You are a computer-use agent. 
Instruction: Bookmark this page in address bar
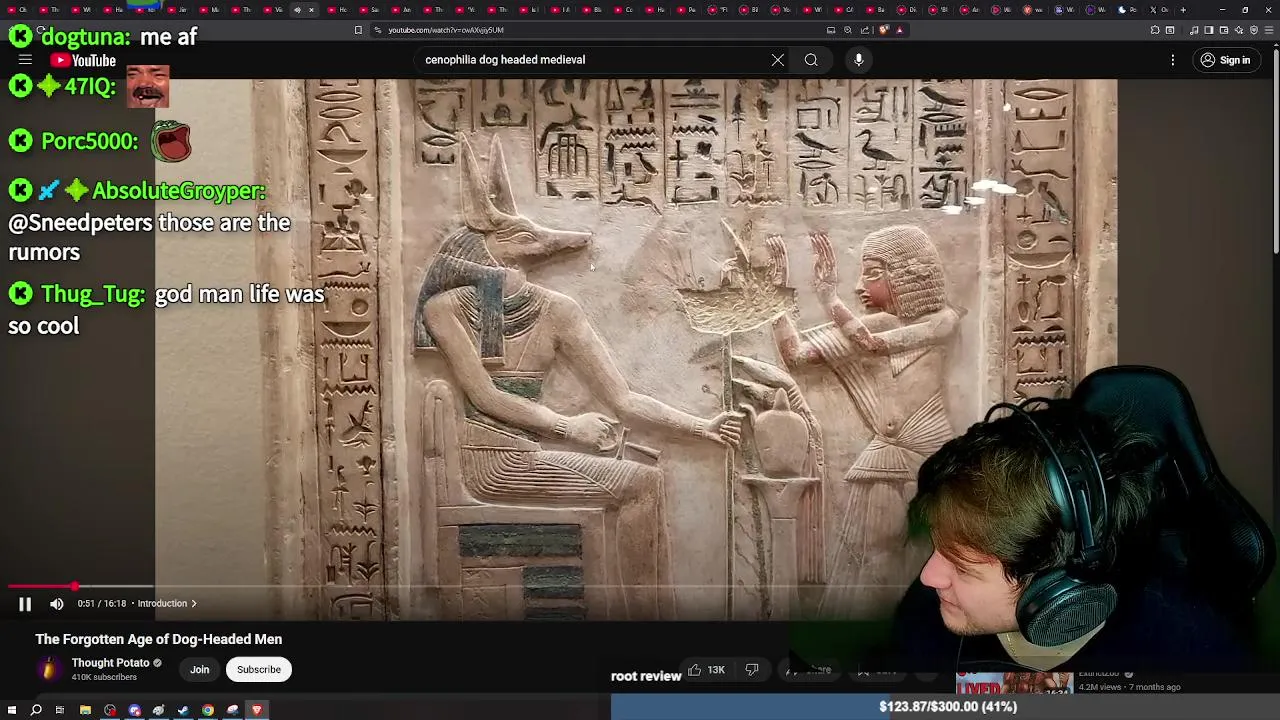(x=358, y=30)
